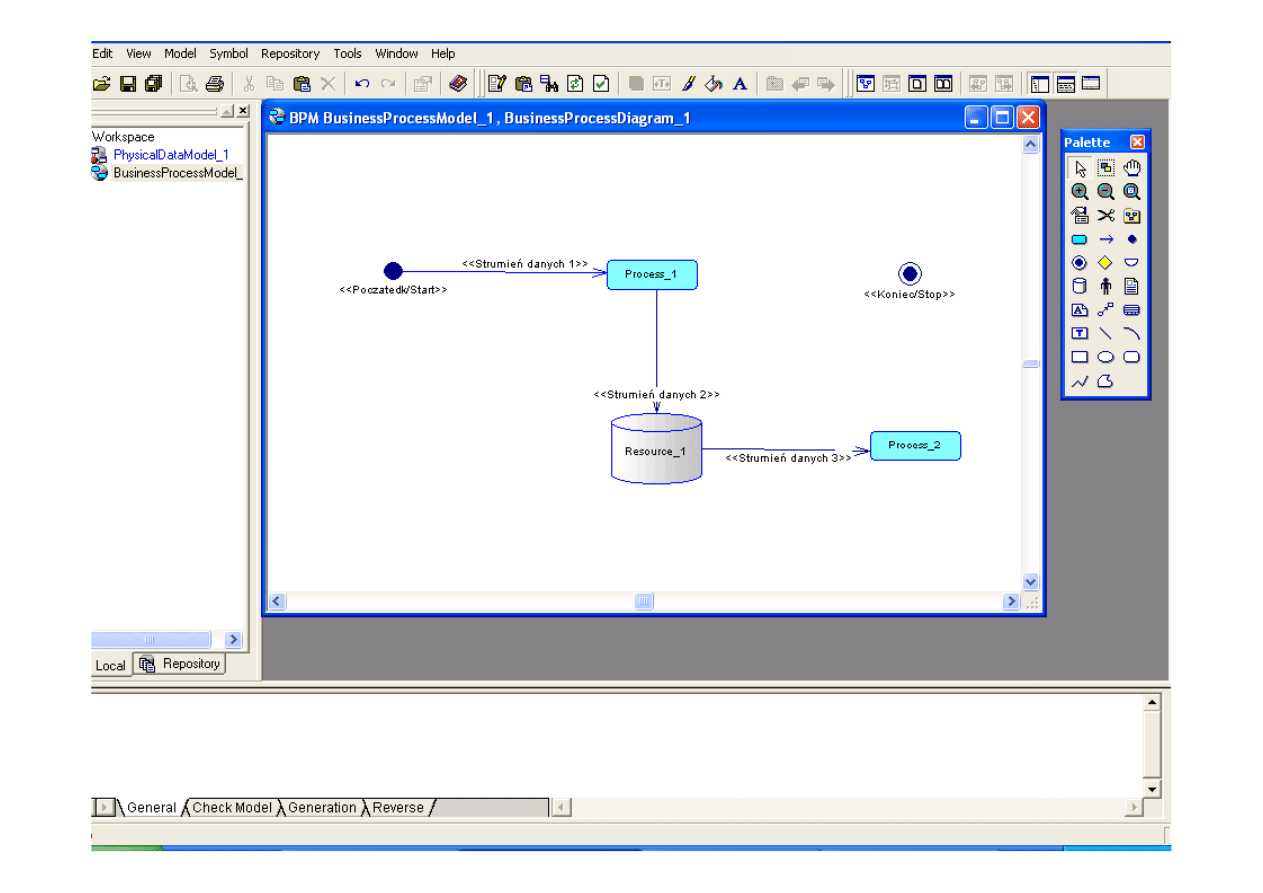Select the Process tool in Palette
This screenshot has height=893, width=1263.
[1079, 240]
